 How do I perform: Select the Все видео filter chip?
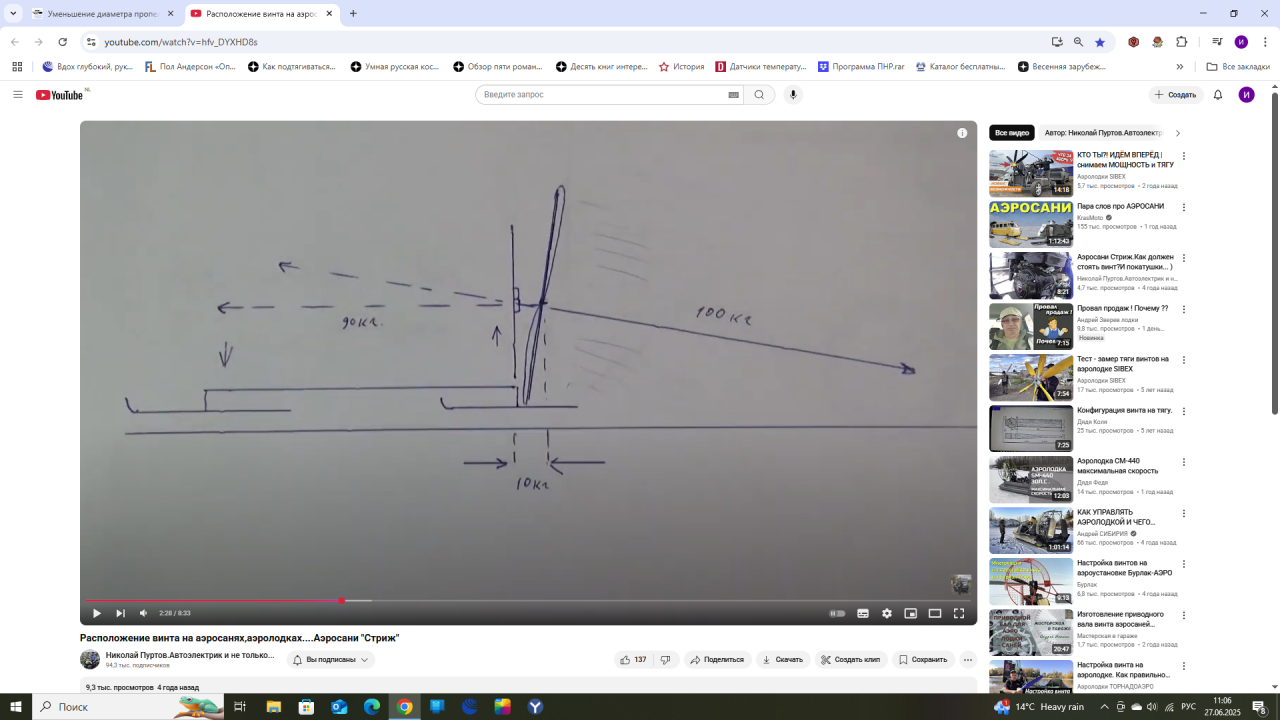(1011, 133)
